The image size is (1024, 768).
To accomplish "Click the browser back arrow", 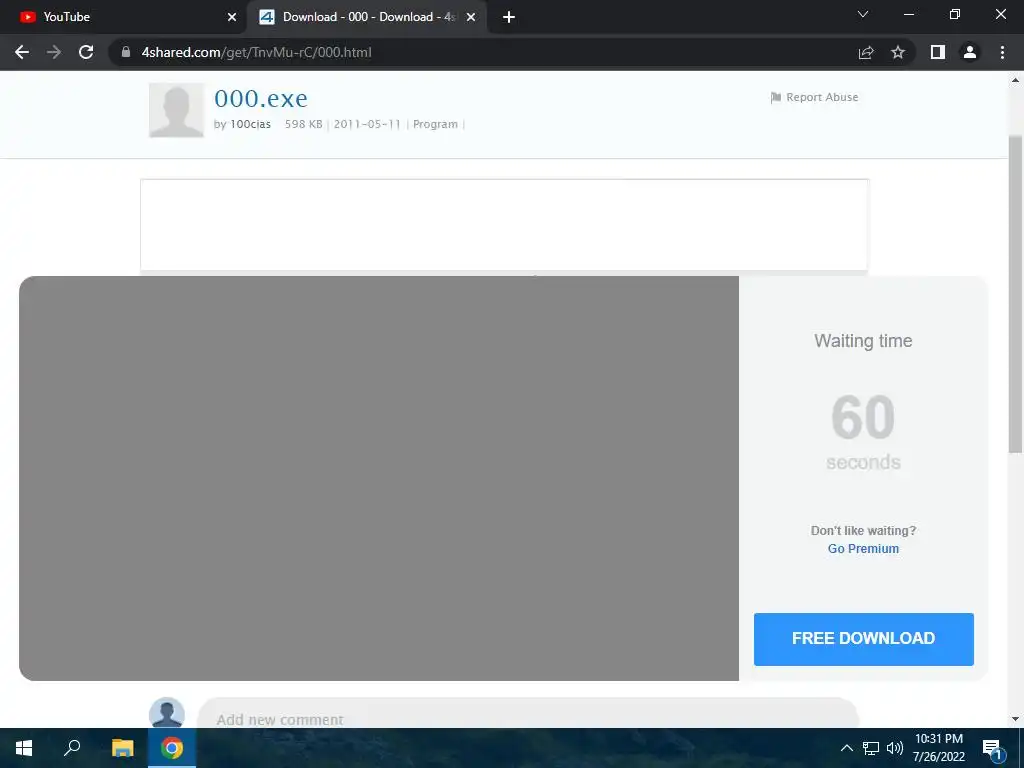I will (x=22, y=52).
